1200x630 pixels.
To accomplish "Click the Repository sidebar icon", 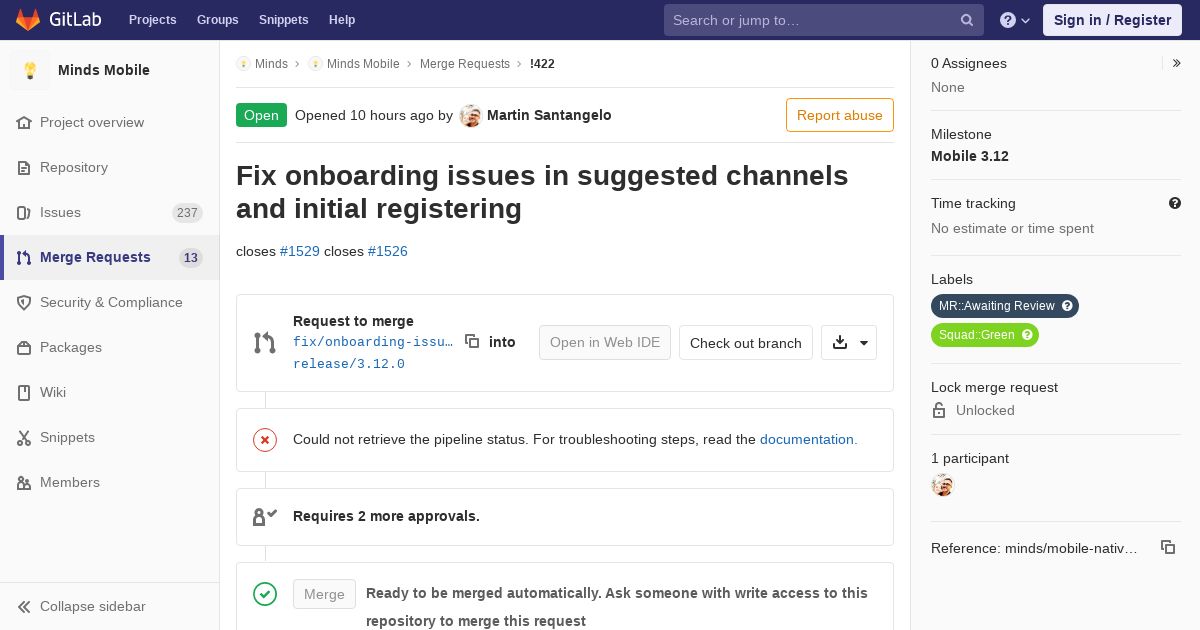I will click(x=24, y=167).
